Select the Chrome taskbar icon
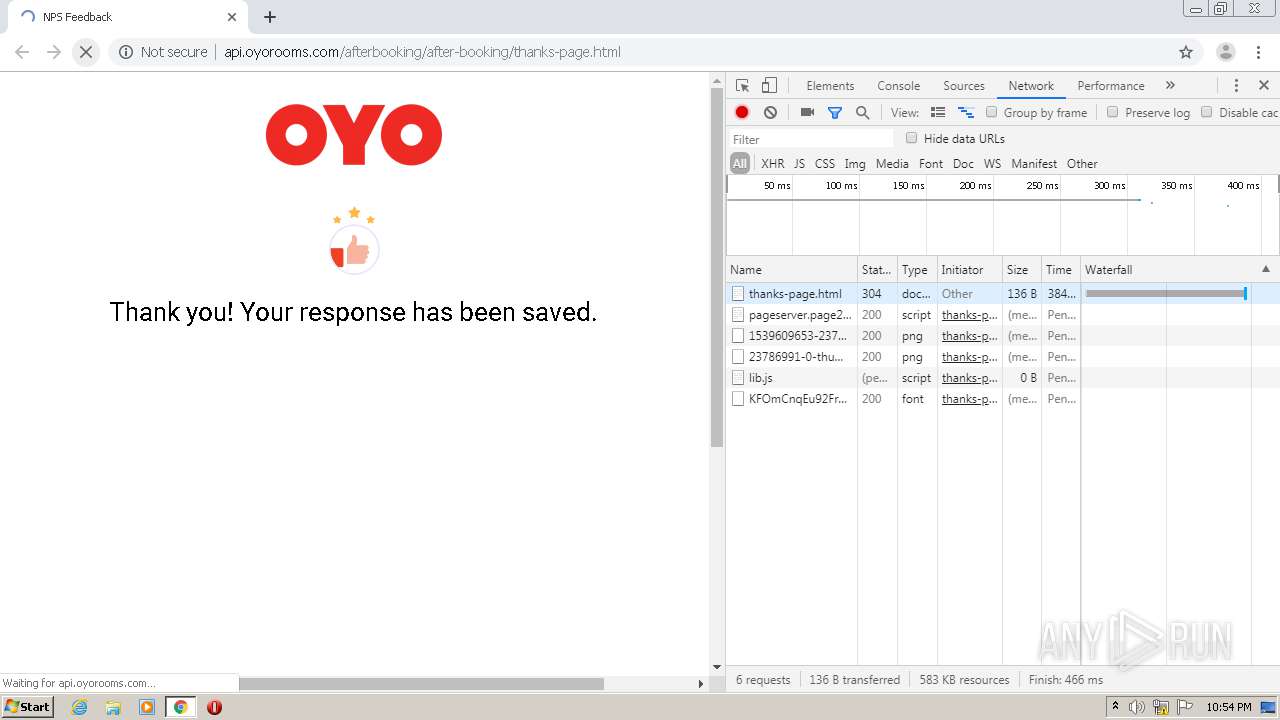 181,707
